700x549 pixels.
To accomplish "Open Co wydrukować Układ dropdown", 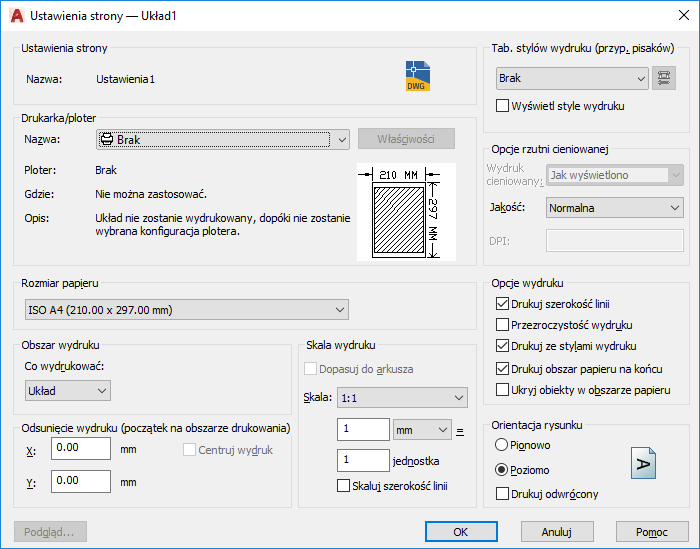I will point(67,390).
